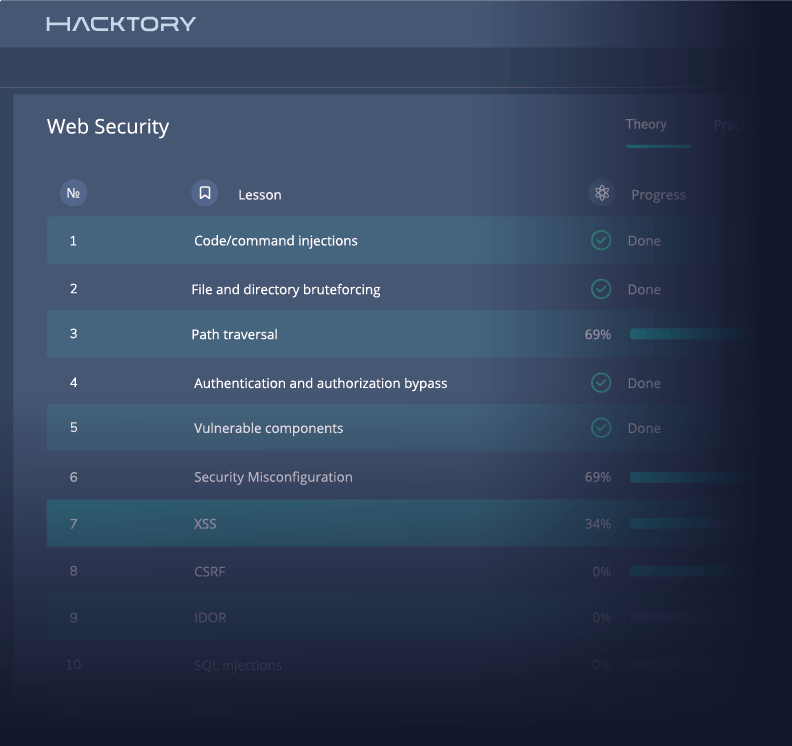Click the bookmark icon beside Lesson
The height and width of the screenshot is (746, 792).
205,193
